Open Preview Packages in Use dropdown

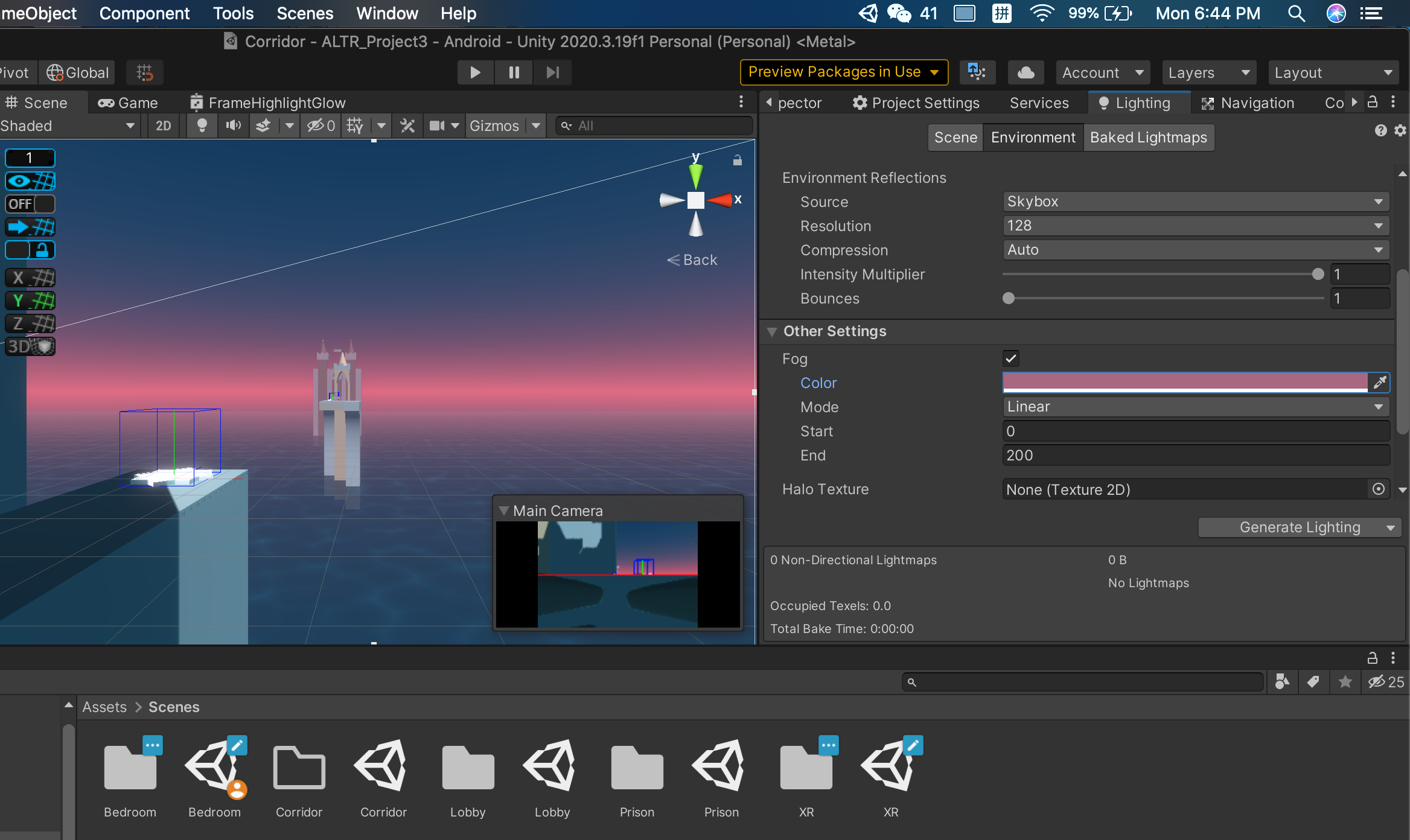844,72
